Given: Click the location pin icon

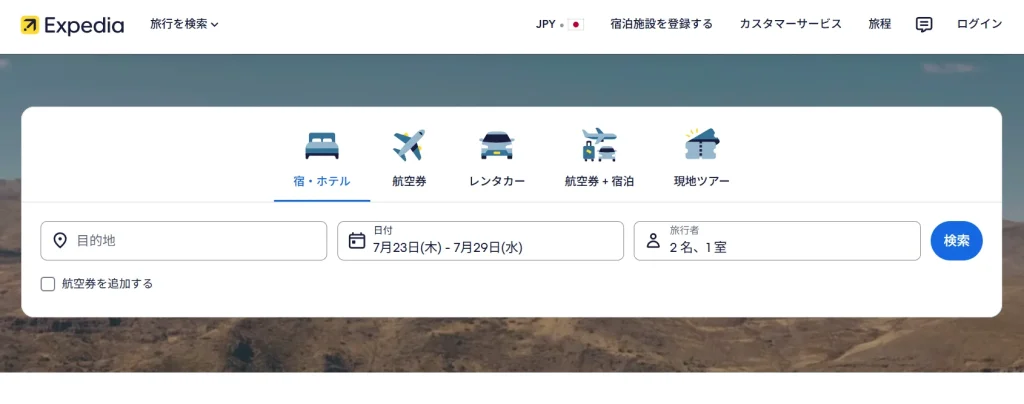Looking at the screenshot, I should point(60,241).
